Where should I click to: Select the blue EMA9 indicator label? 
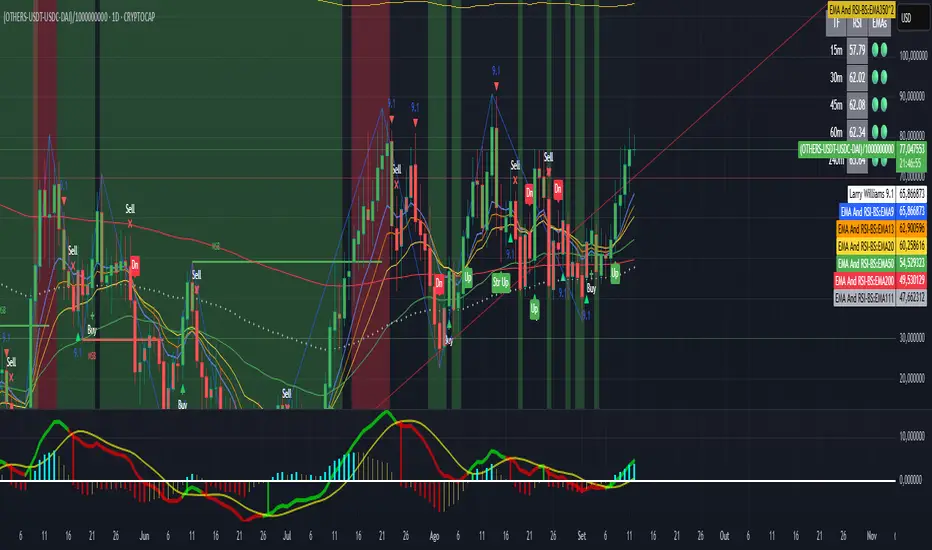click(867, 211)
